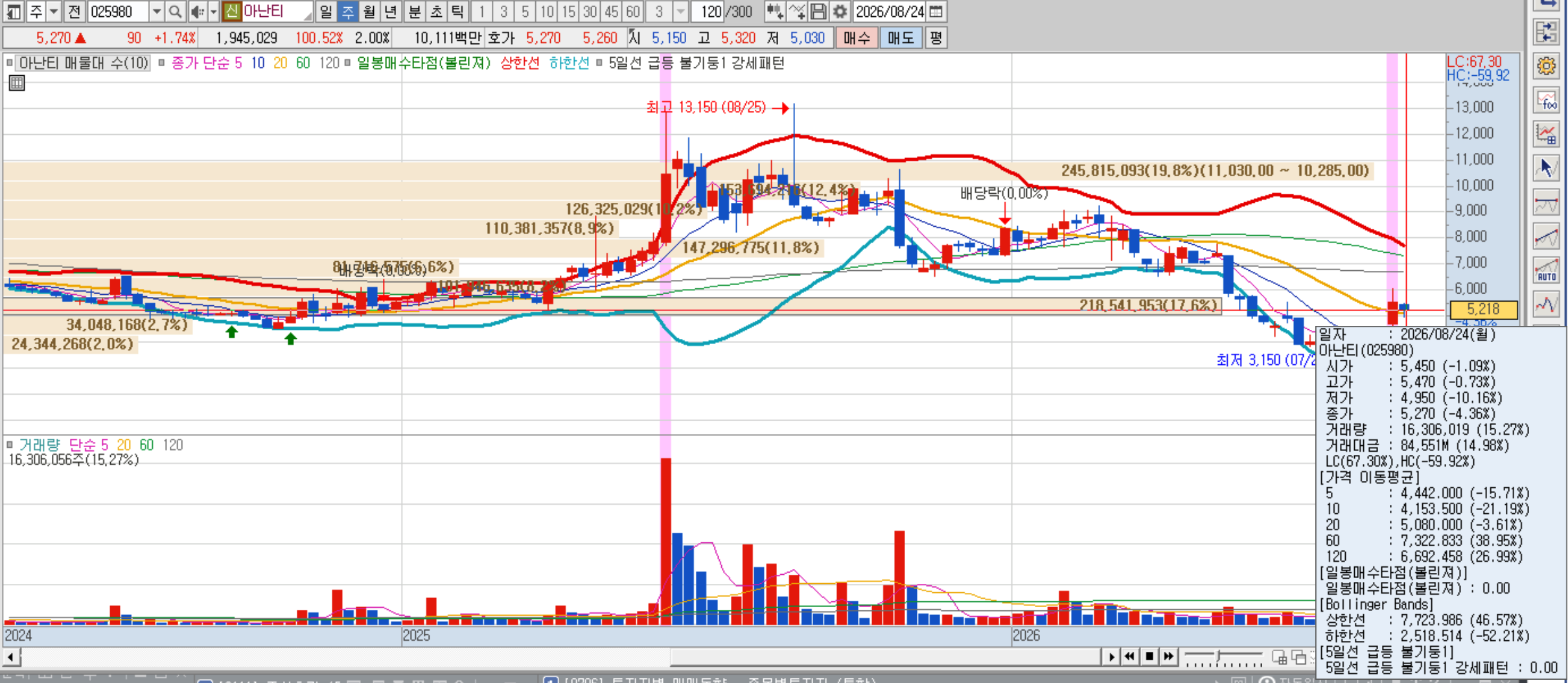Click the rewind playback button
This screenshot has height=683, width=1568.
tap(1129, 657)
